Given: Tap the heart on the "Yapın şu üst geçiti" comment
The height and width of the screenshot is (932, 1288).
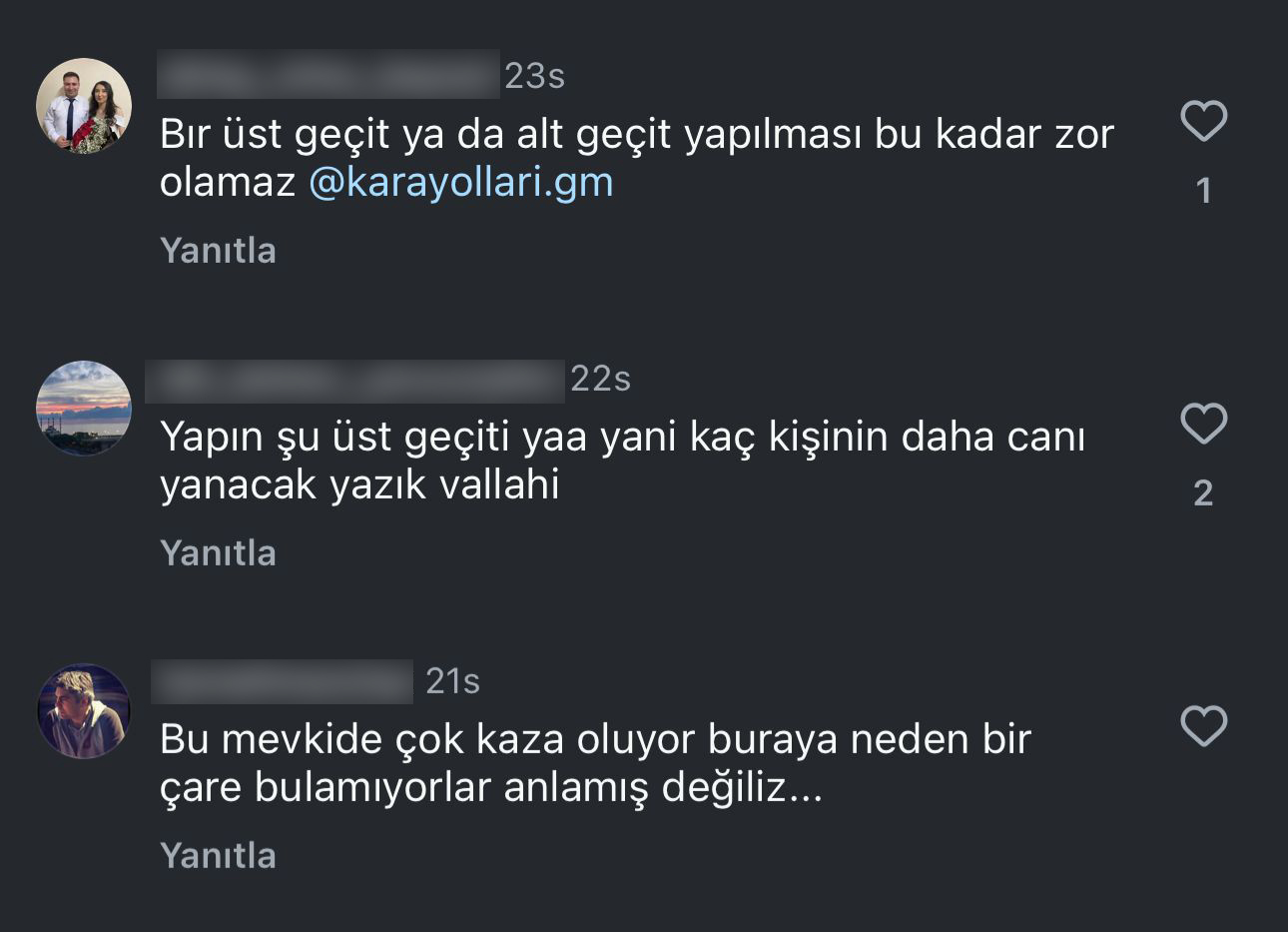Looking at the screenshot, I should (1203, 424).
